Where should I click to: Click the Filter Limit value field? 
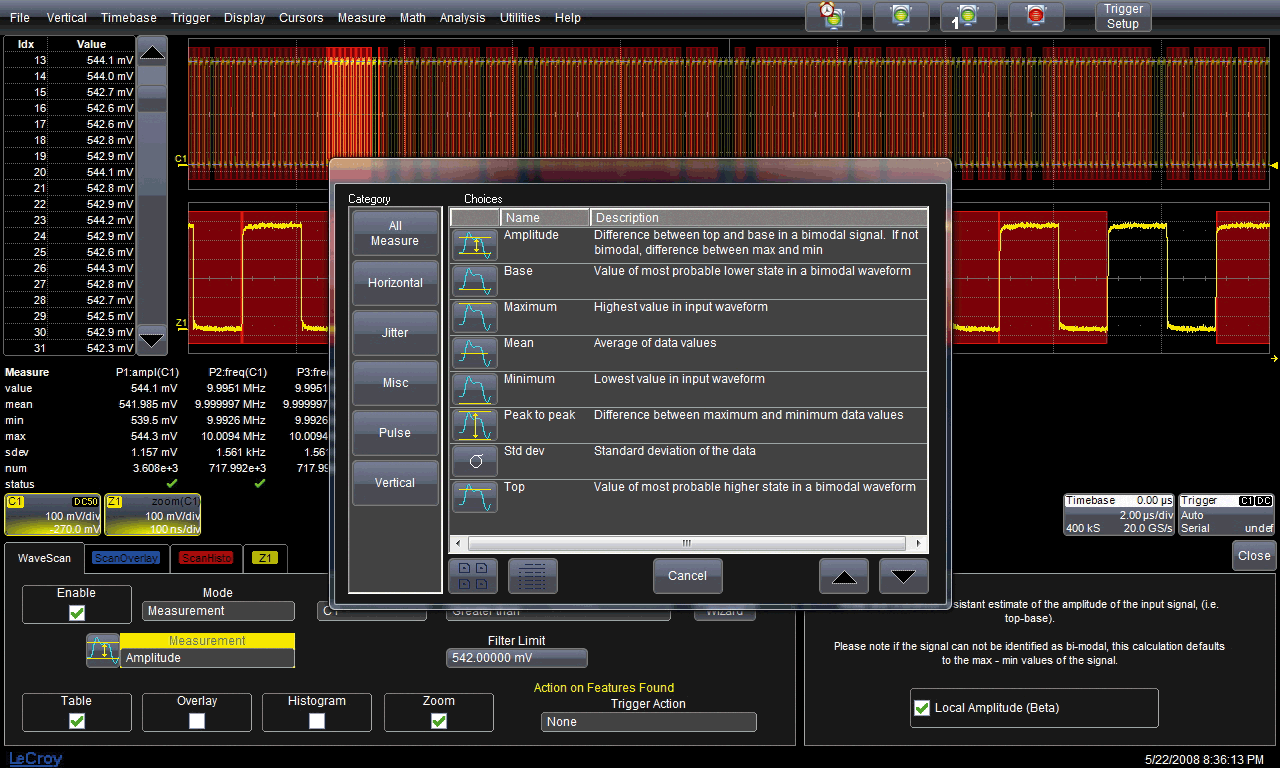pos(516,658)
